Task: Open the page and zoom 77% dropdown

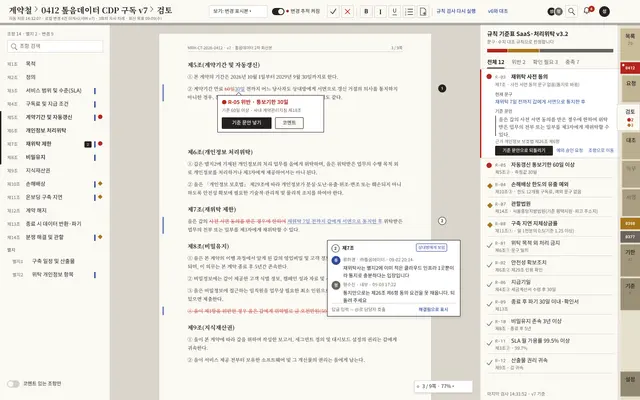Action: click(443, 386)
